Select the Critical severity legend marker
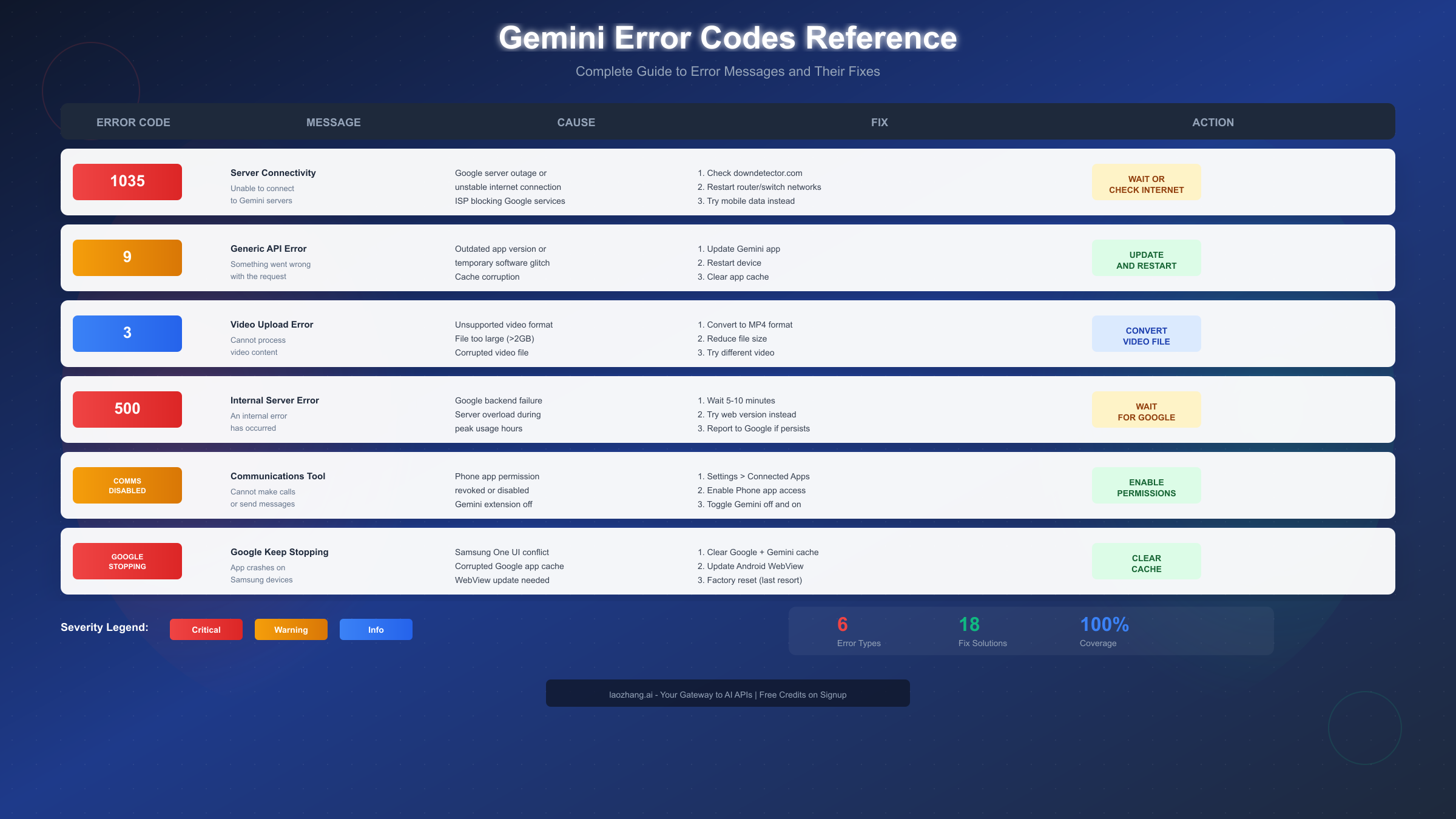 [x=206, y=629]
